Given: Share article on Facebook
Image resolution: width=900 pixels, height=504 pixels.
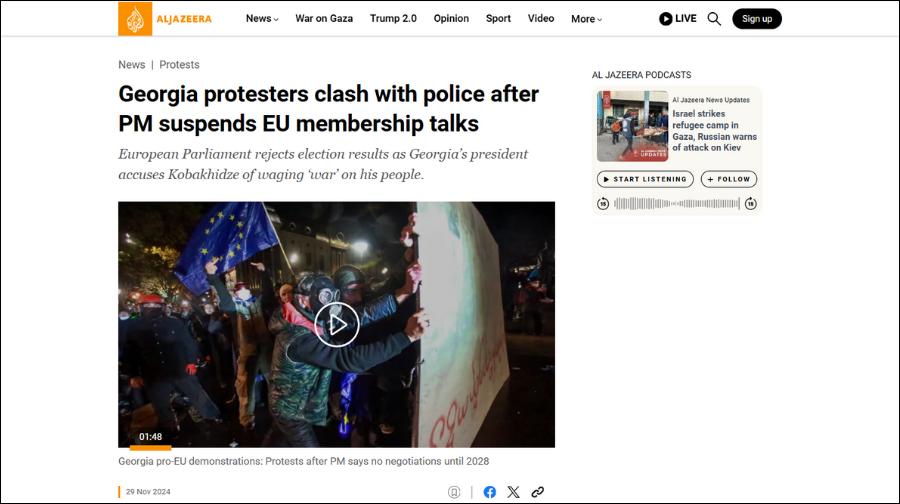Looking at the screenshot, I should pos(490,492).
